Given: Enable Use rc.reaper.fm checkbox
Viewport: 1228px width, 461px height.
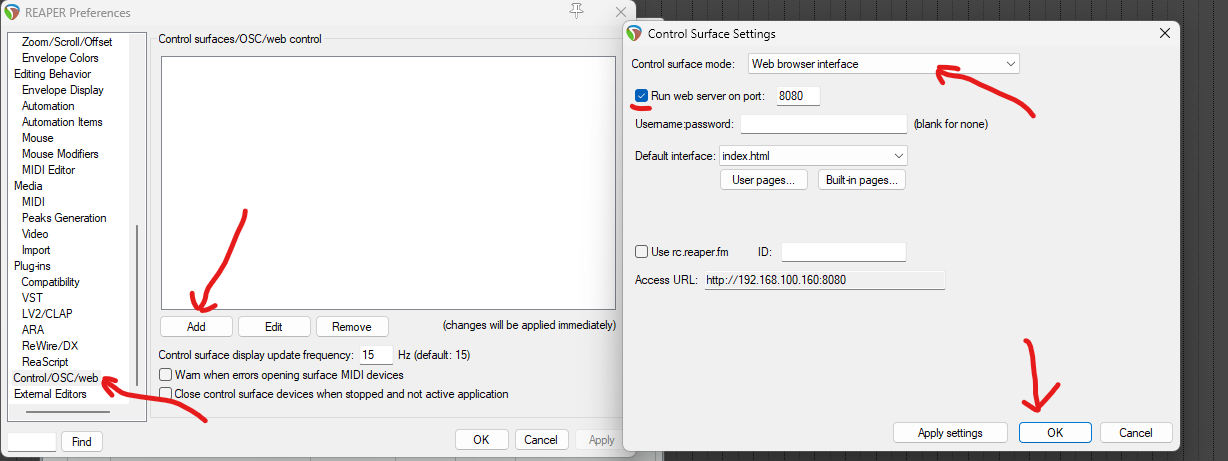Looking at the screenshot, I should coord(642,252).
